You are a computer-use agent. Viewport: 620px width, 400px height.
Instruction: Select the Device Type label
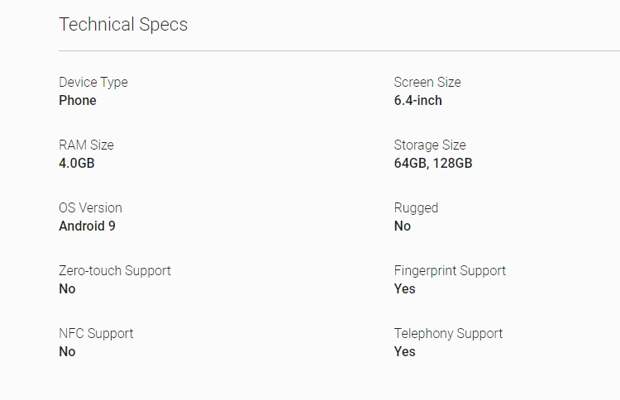pyautogui.click(x=93, y=82)
